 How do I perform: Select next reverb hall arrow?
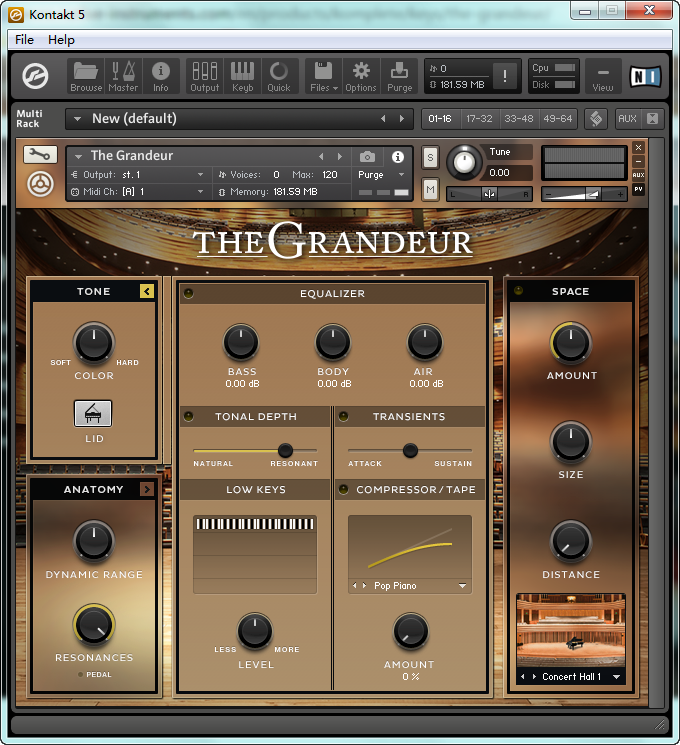point(534,677)
